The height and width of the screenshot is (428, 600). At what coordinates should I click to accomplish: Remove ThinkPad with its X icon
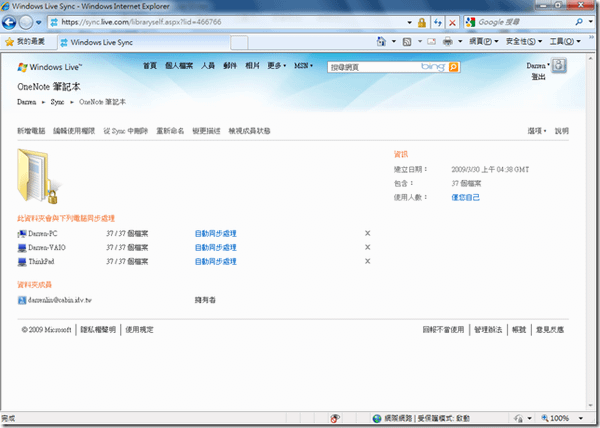pos(367,261)
